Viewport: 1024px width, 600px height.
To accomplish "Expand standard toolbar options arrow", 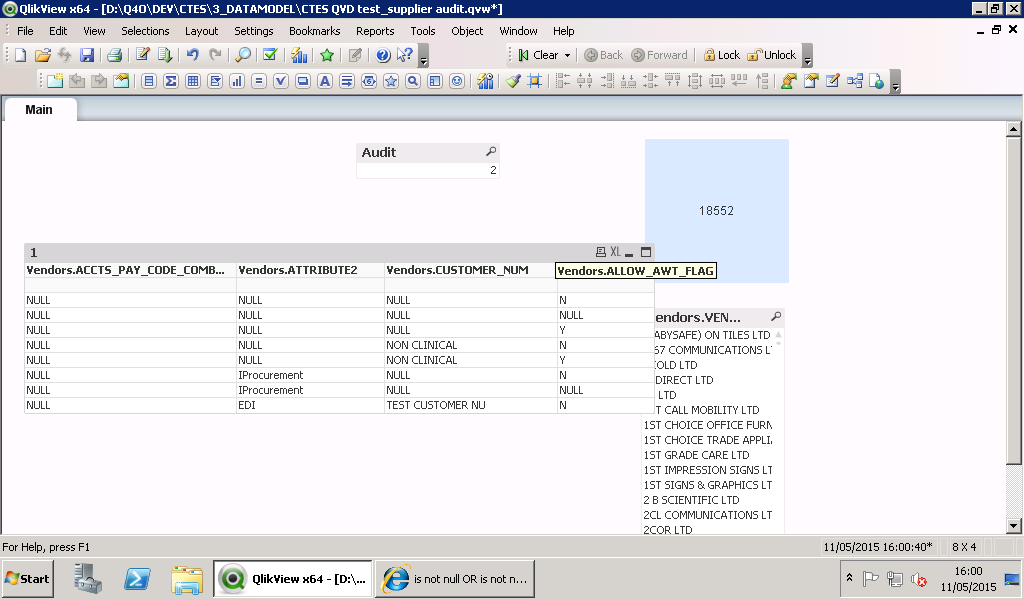I will click(x=423, y=59).
